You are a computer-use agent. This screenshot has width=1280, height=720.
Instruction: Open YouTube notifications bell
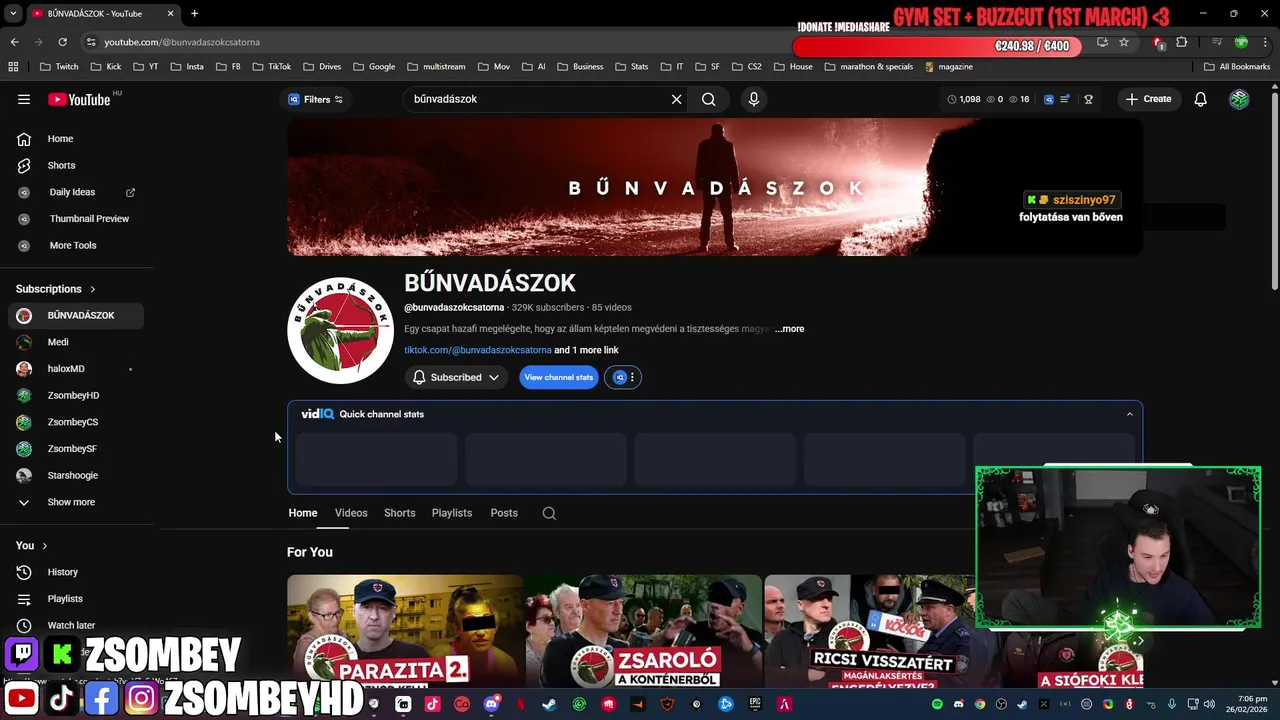coord(1200,99)
